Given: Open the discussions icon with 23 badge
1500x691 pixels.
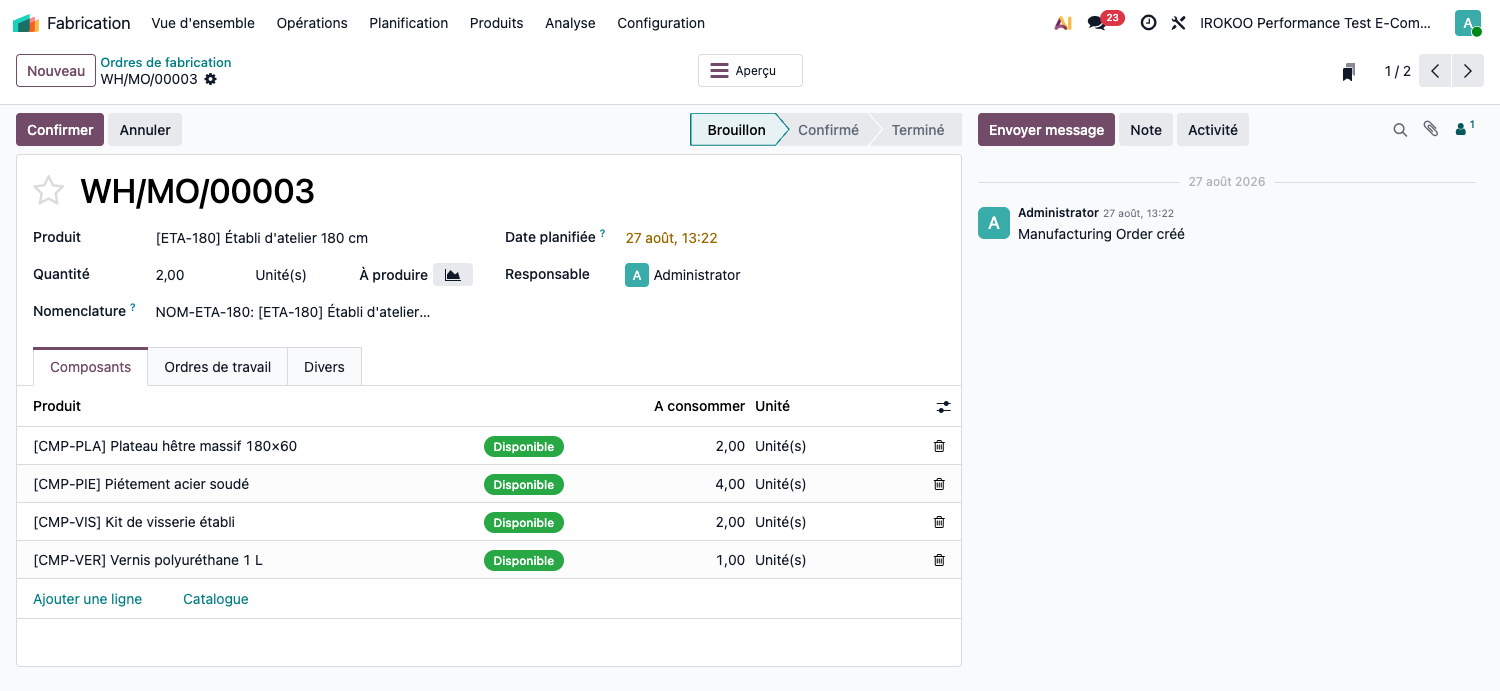Looking at the screenshot, I should [x=1104, y=22].
